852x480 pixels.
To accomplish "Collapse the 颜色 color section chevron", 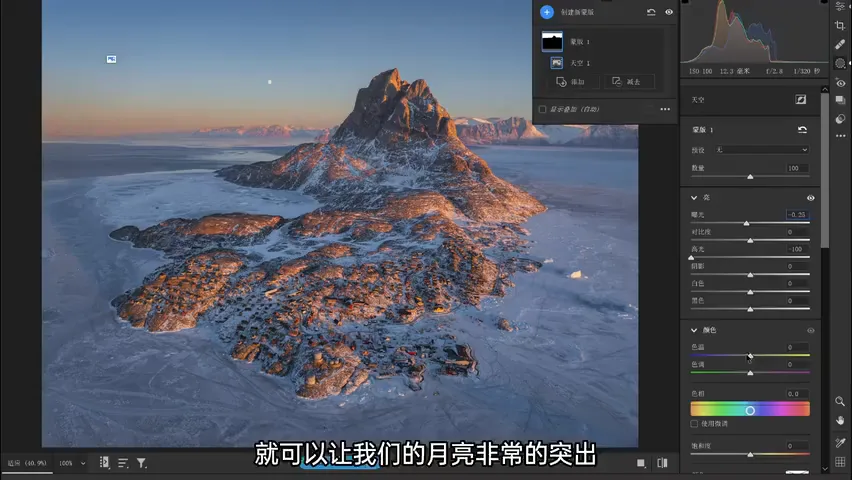I will point(694,330).
